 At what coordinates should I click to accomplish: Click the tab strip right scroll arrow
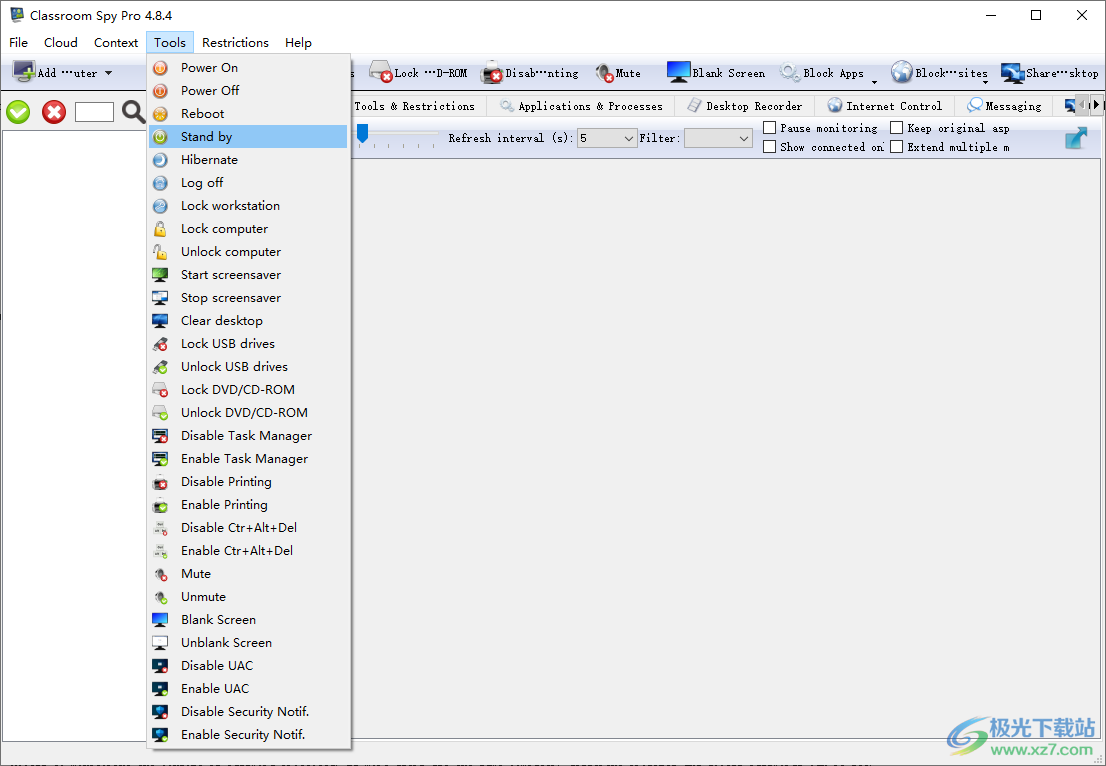tap(1096, 105)
